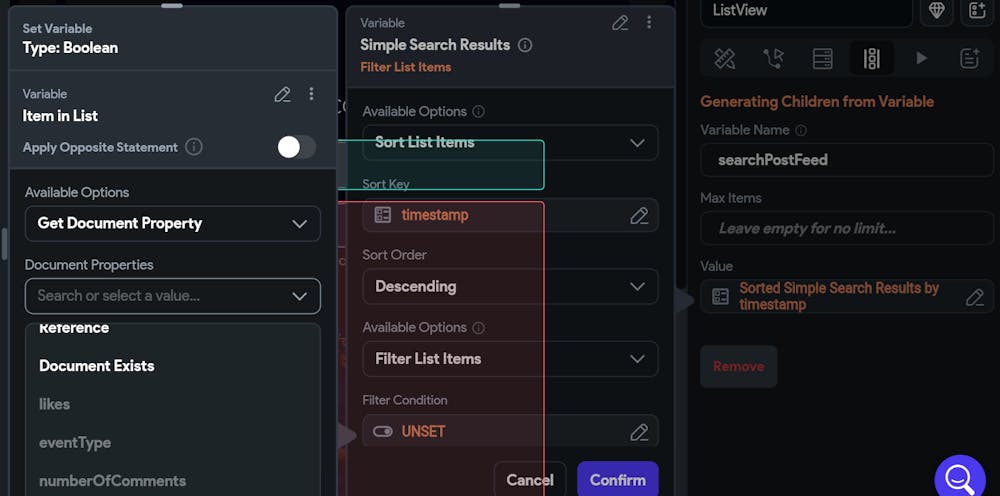
Task: Open Simple Search Results kebab menu
Action: point(648,23)
